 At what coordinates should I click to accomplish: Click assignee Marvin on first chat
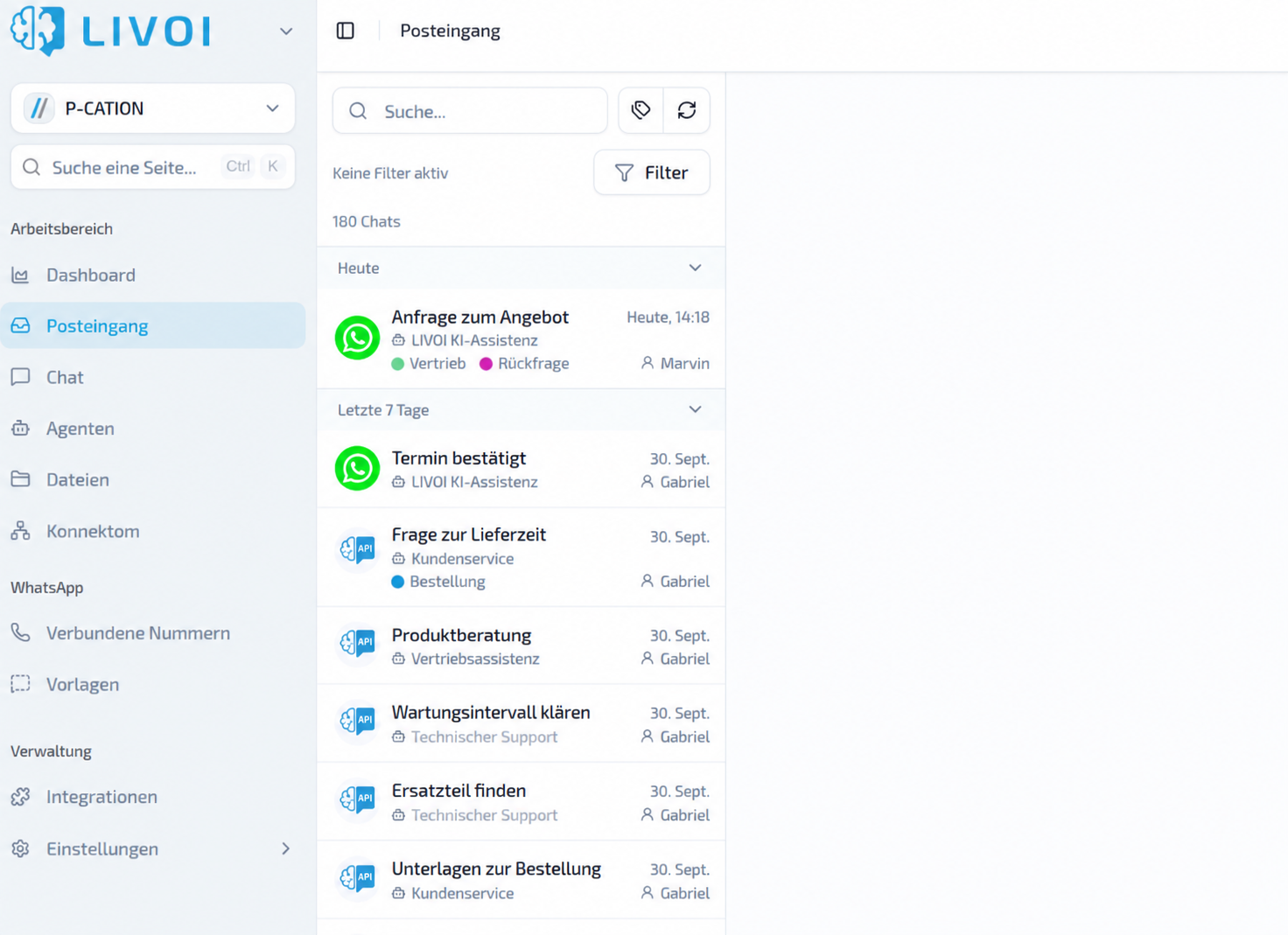click(675, 363)
